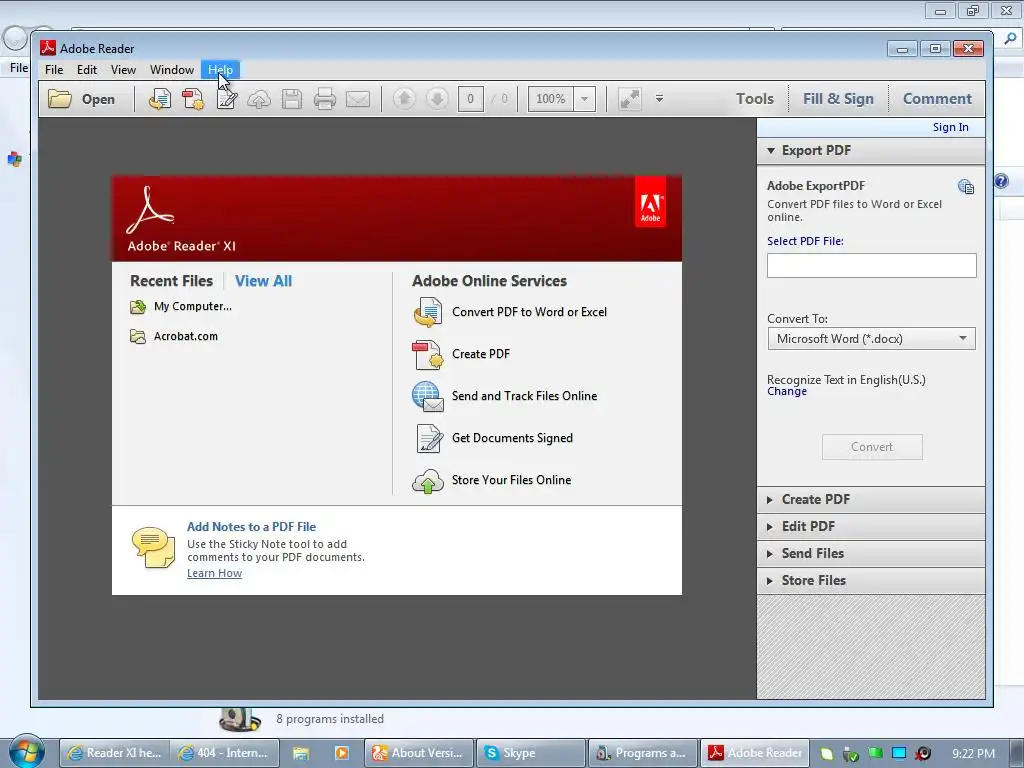This screenshot has height=768, width=1024.
Task: Open the Comment pane
Action: tap(937, 99)
